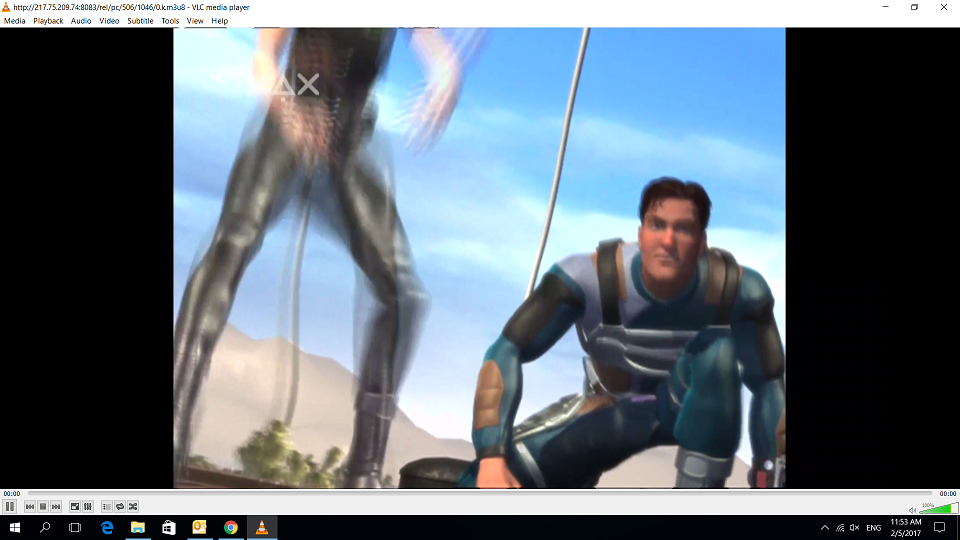Close the VLC media player window
Screen dimensions: 960x540
coord(943,7)
